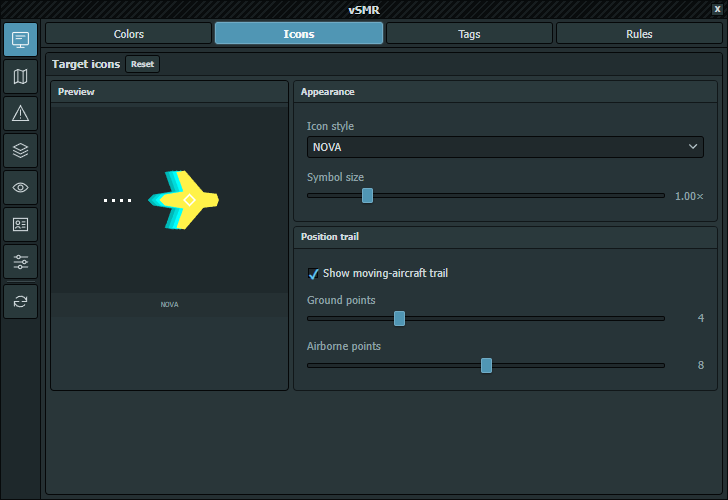Open the warning triangle alerts section
The image size is (728, 500).
click(20, 114)
